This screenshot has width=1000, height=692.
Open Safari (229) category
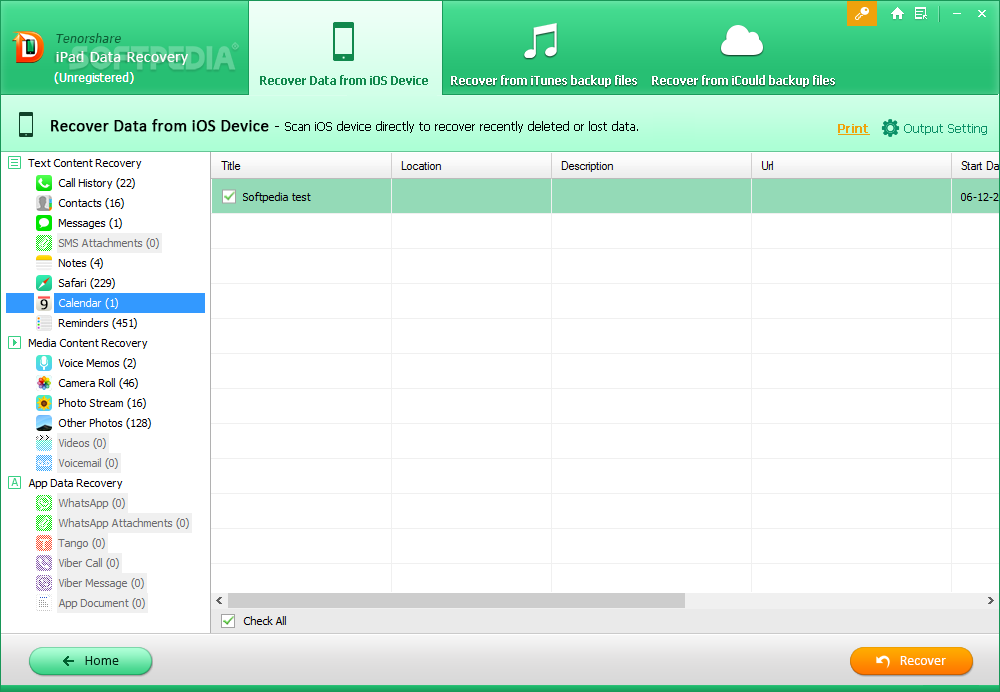[x=87, y=283]
